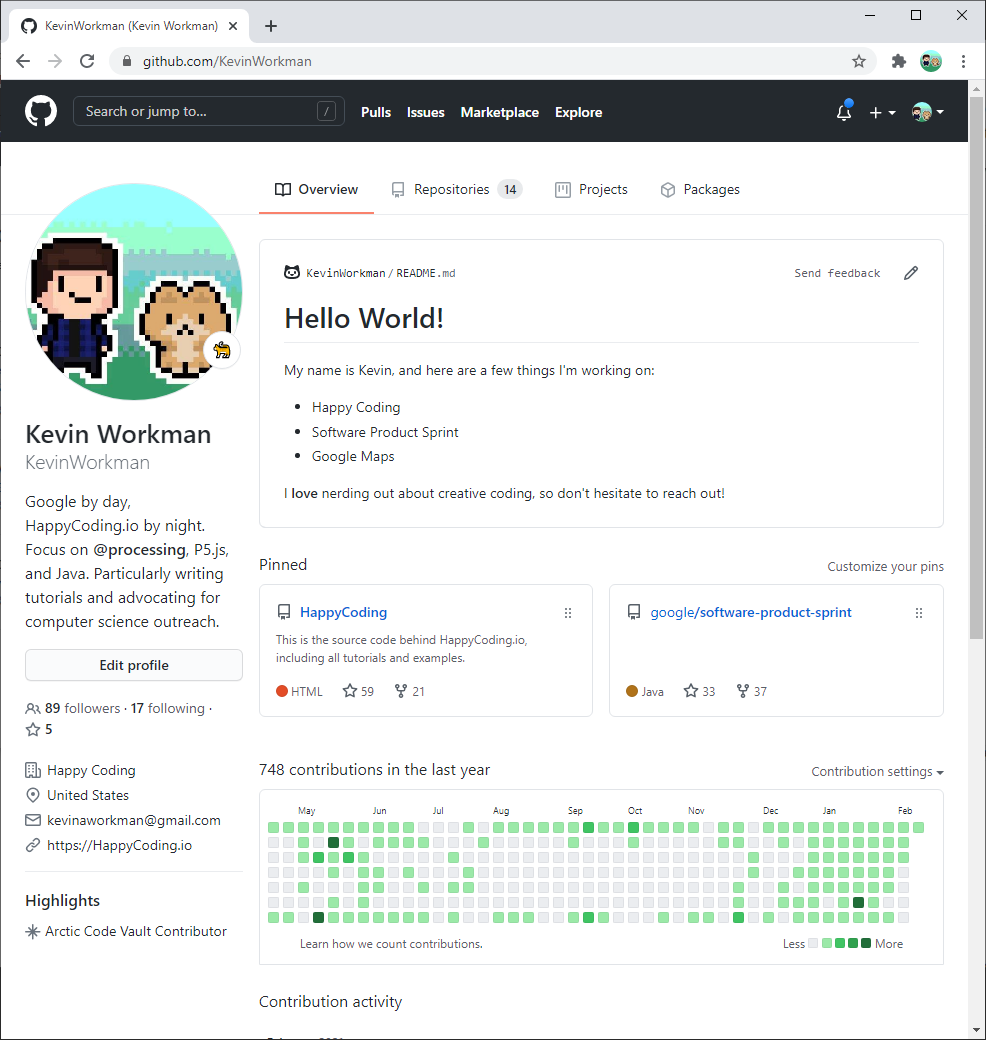Open Marketplace in header
The image size is (986, 1040).
coord(500,112)
